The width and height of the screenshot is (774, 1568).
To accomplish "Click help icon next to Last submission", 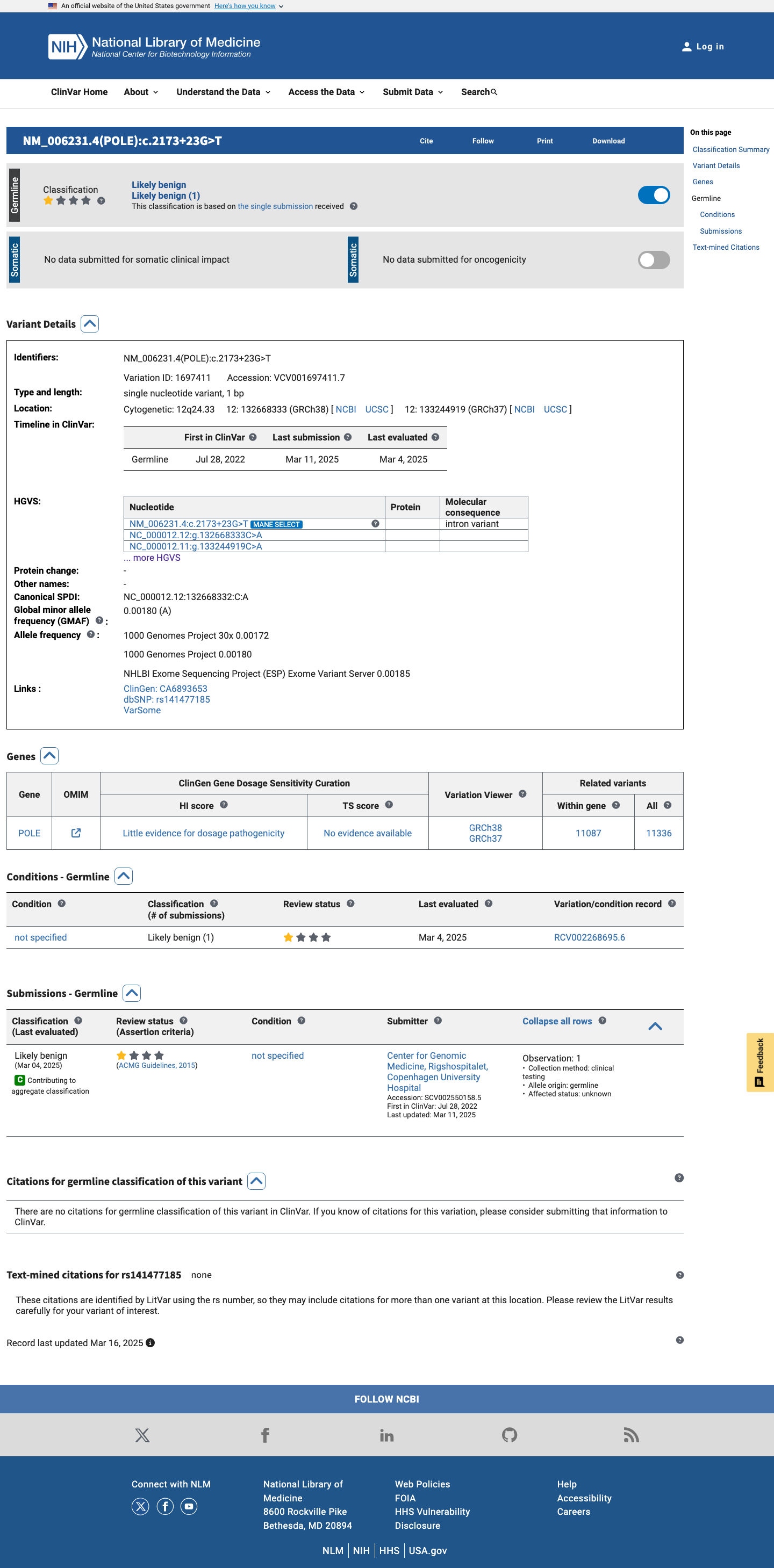I will [348, 437].
